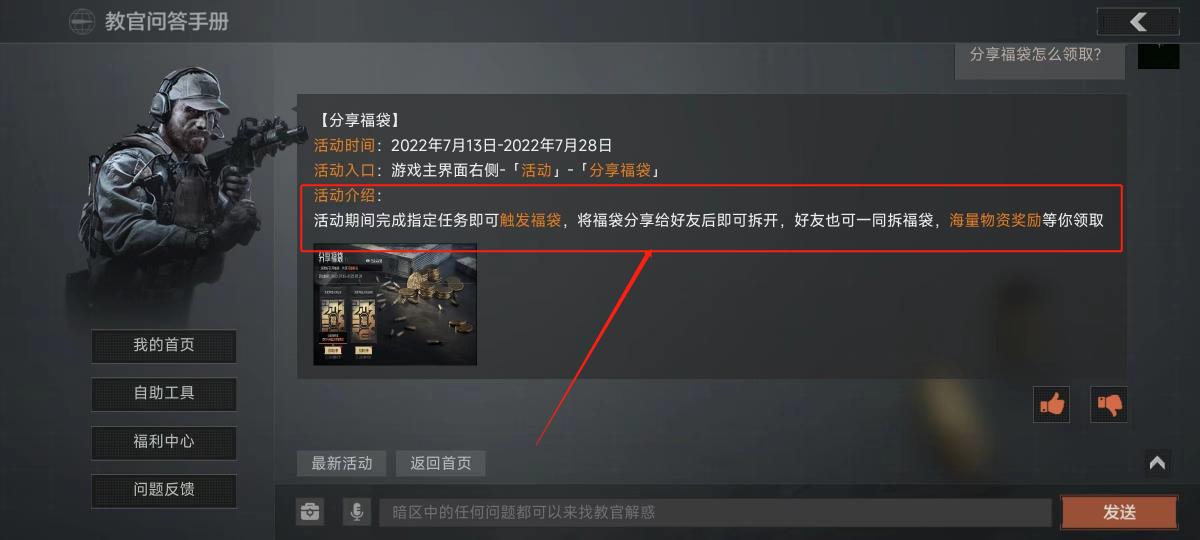Open the toolbox briefcase icon
This screenshot has width=1200, height=540.
click(310, 512)
